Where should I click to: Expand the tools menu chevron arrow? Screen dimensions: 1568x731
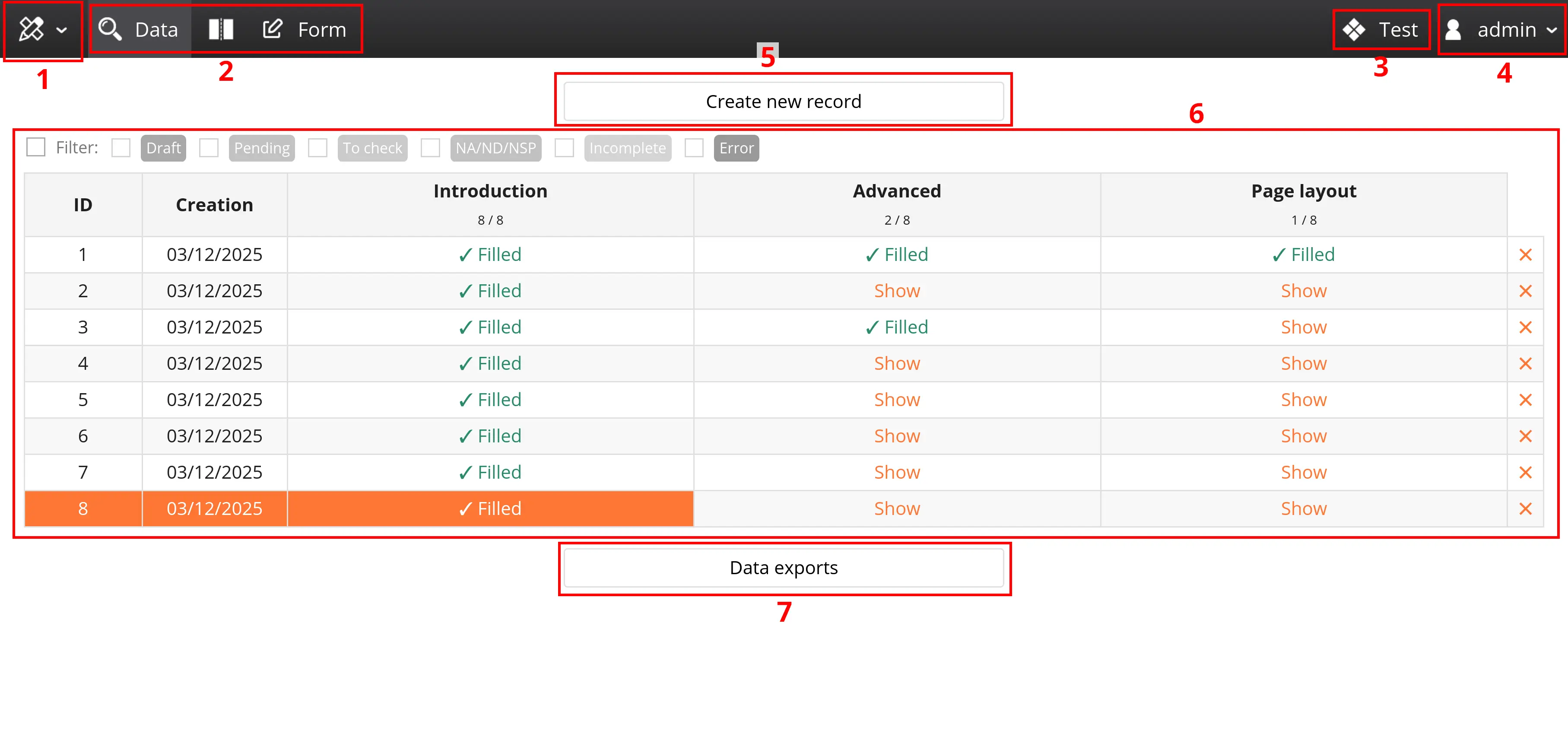61,29
